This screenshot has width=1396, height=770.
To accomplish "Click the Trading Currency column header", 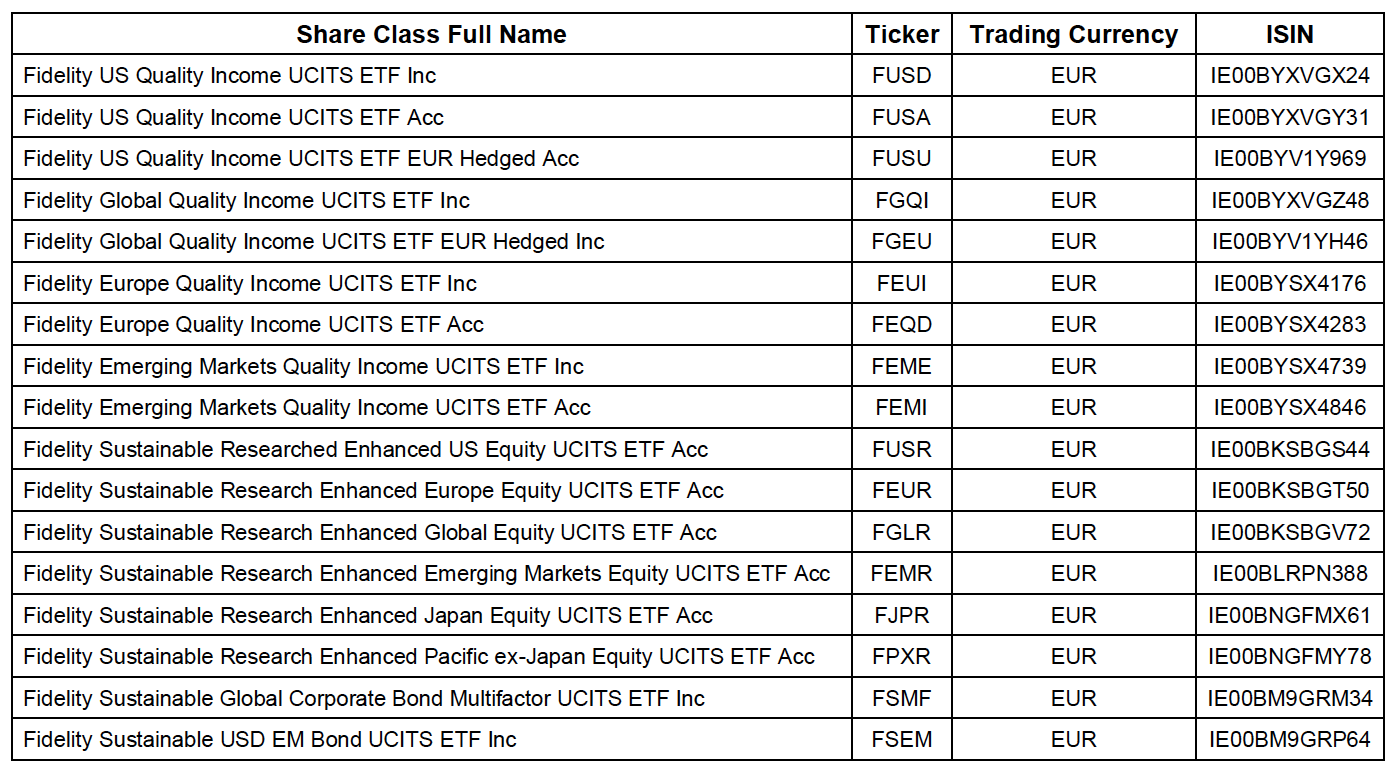I will pyautogui.click(x=1073, y=35).
